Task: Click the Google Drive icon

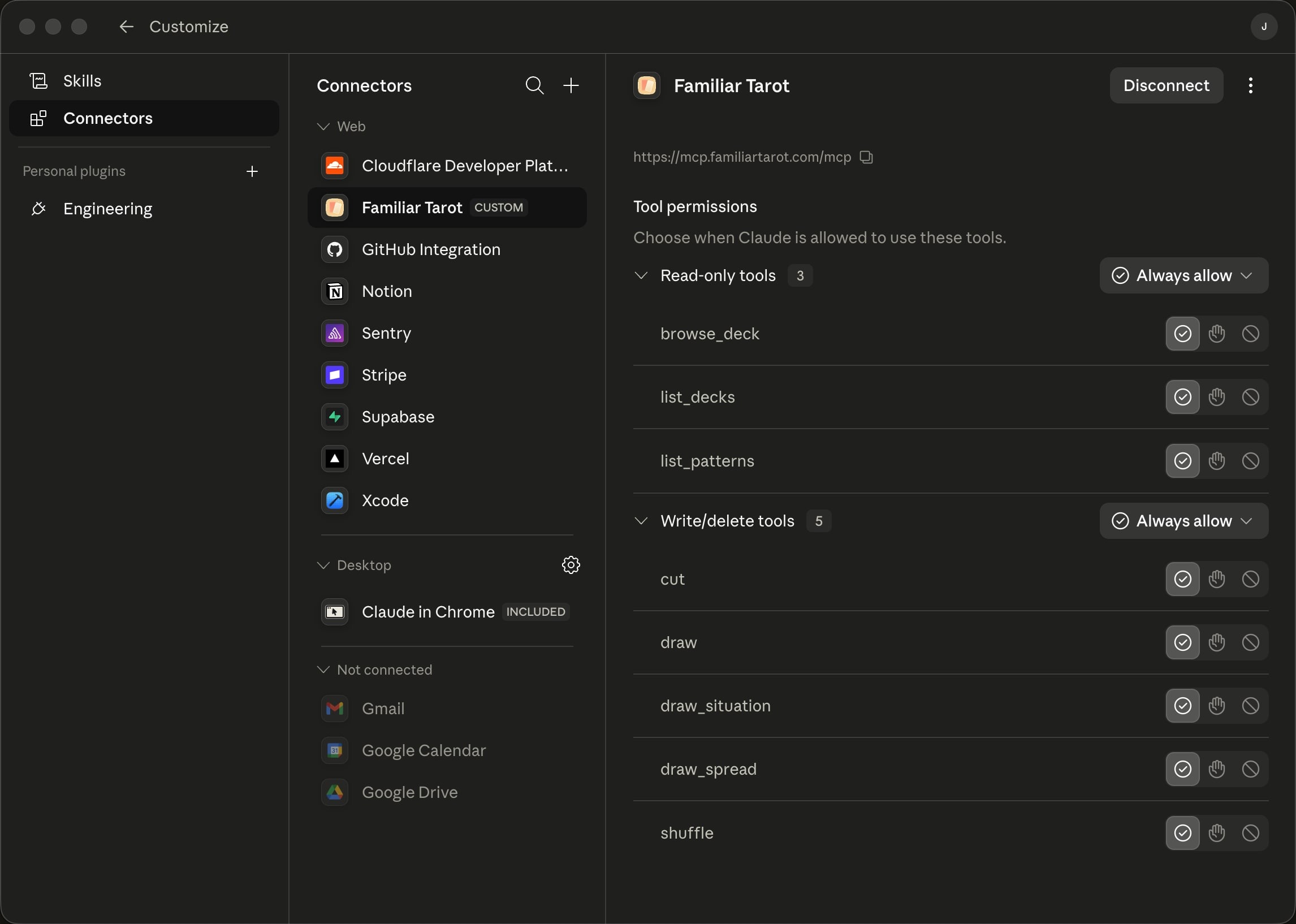Action: pyautogui.click(x=335, y=792)
